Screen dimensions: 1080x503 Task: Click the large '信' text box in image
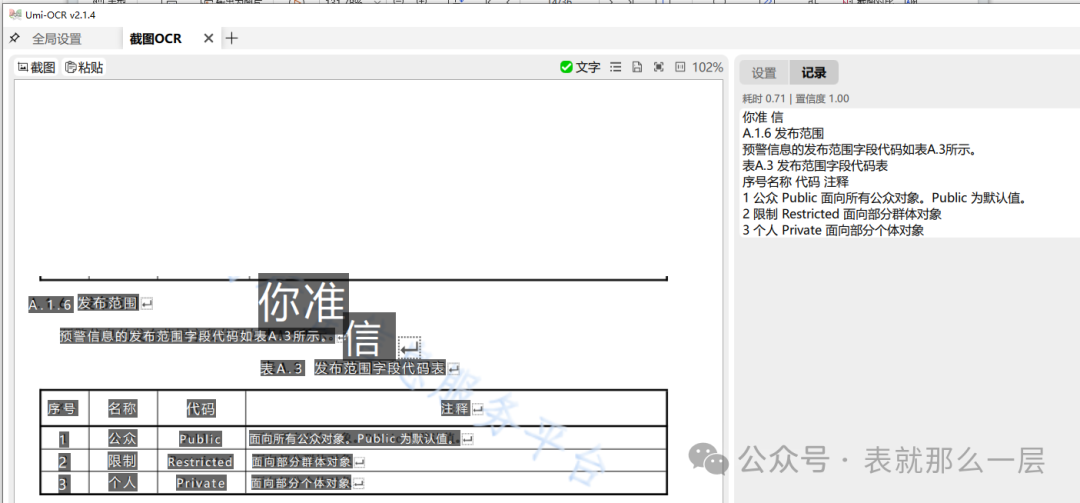[369, 336]
